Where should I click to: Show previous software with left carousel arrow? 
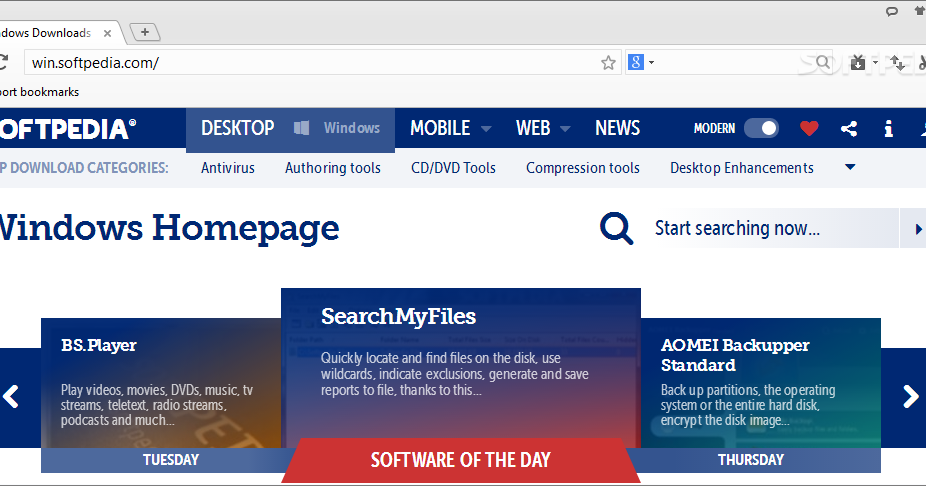[11, 396]
